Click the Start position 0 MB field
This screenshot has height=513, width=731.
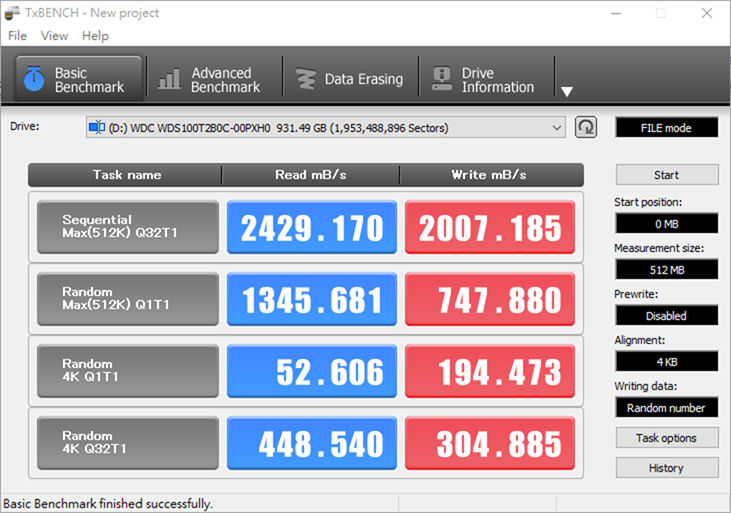point(666,223)
